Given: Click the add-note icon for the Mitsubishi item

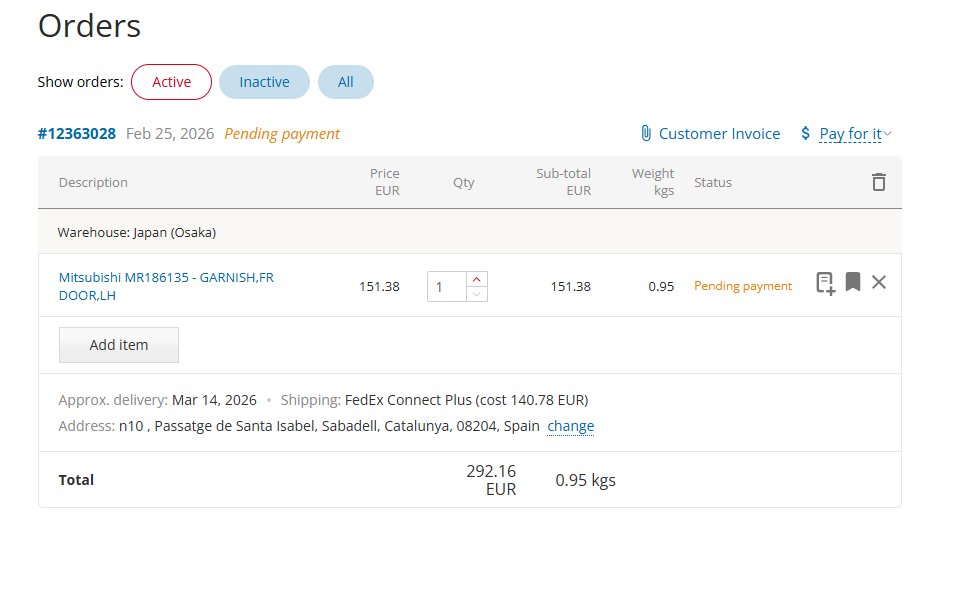Looking at the screenshot, I should point(825,283).
